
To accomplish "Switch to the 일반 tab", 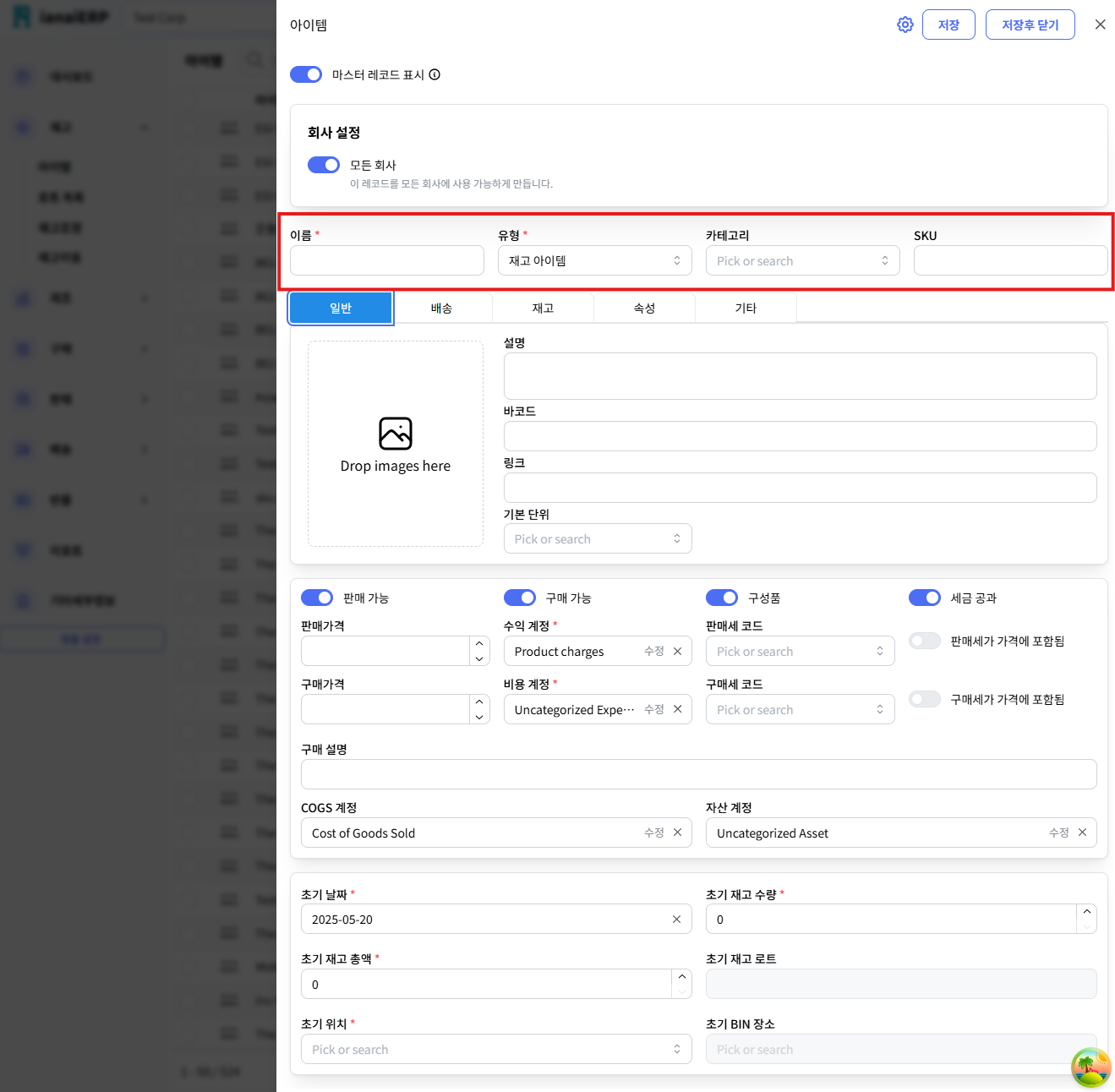I will click(341, 308).
